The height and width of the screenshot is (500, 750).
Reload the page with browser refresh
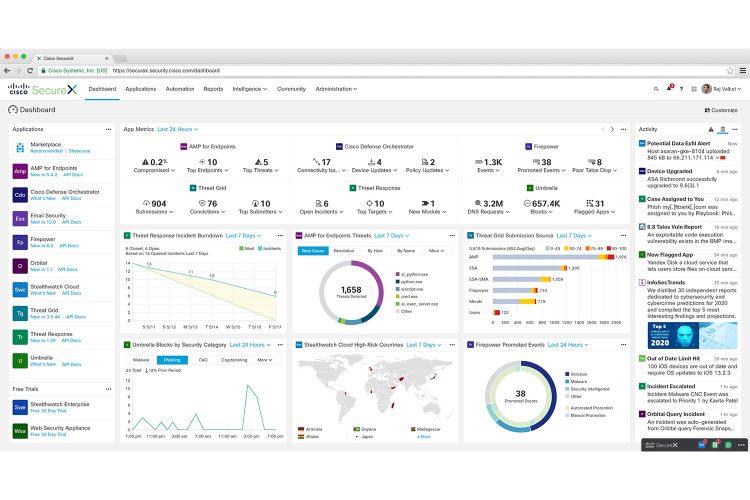point(30,70)
